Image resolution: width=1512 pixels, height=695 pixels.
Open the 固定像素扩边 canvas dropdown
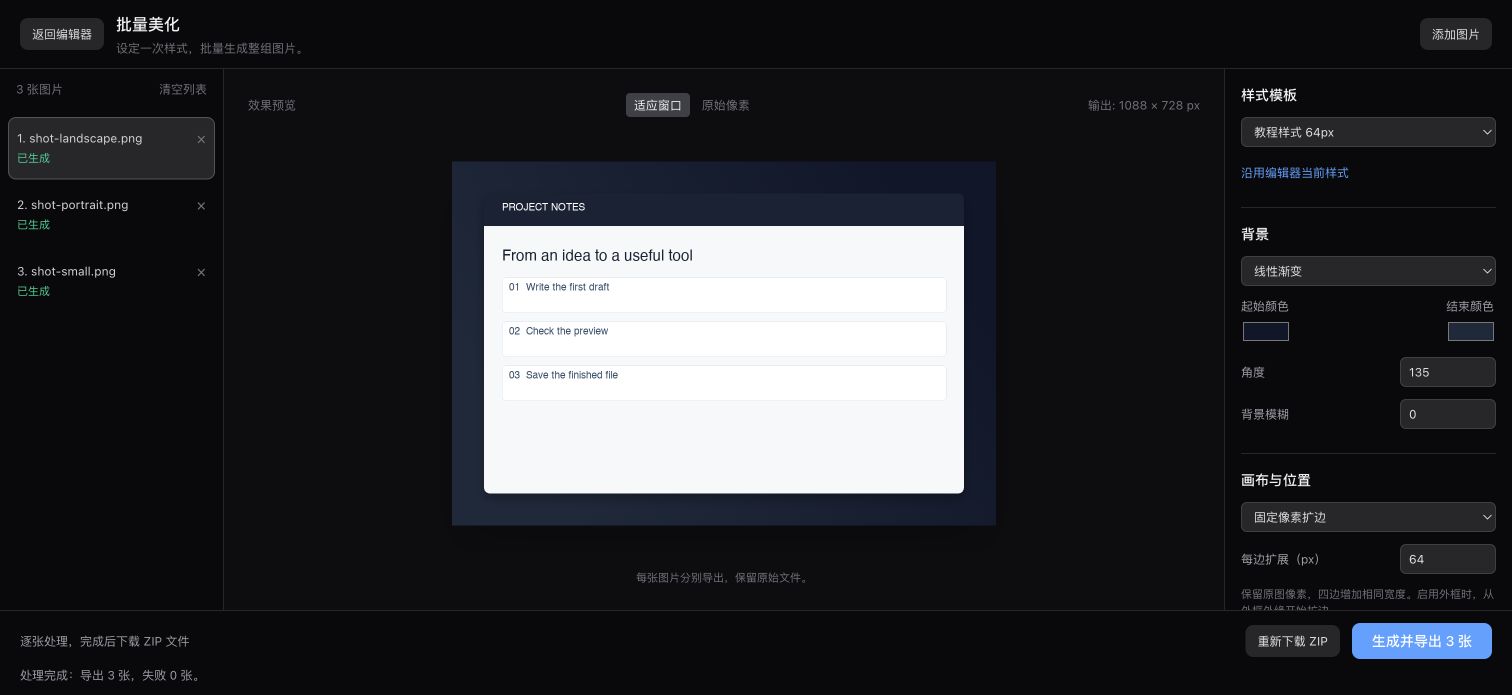pos(1368,517)
